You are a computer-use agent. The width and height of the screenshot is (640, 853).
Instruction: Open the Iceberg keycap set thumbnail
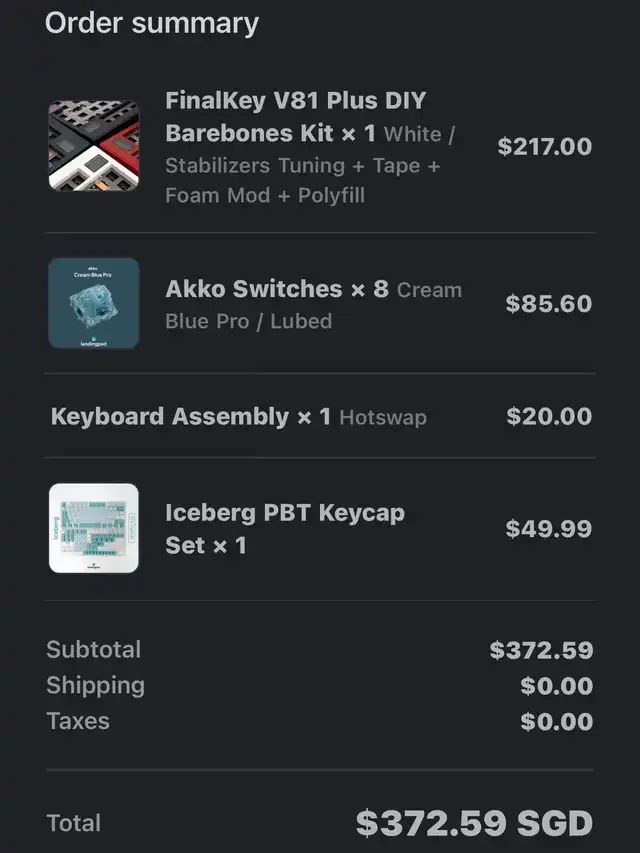point(94,528)
